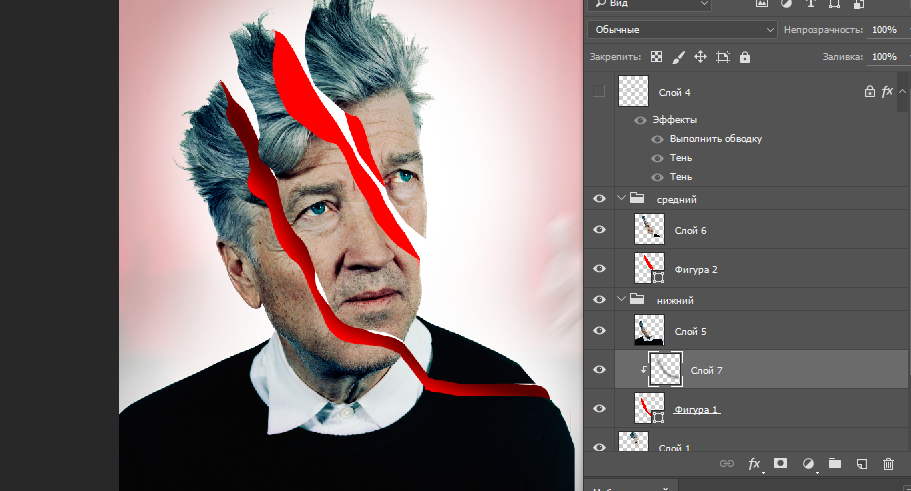Create new fill or adjustment layer

(808, 464)
